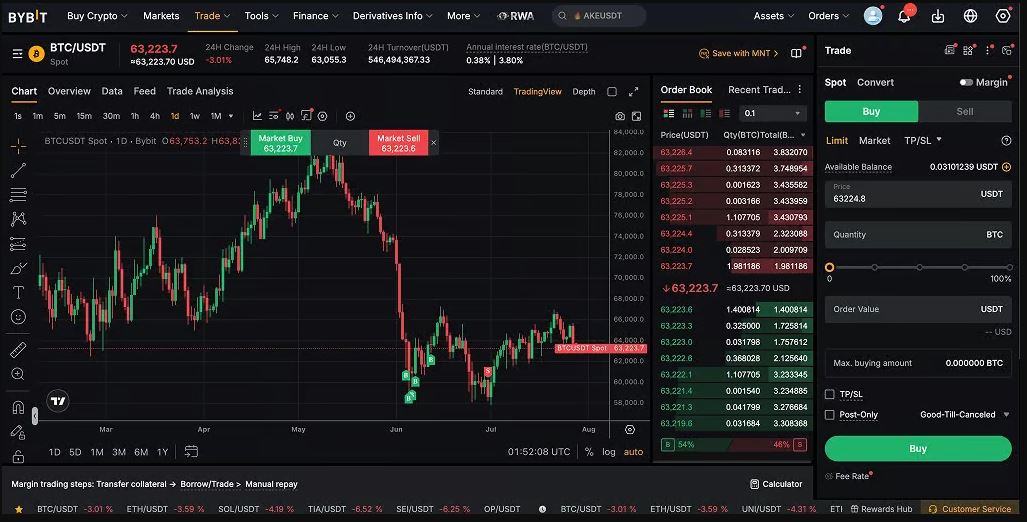Select buy-only order book view icon

[x=706, y=113]
